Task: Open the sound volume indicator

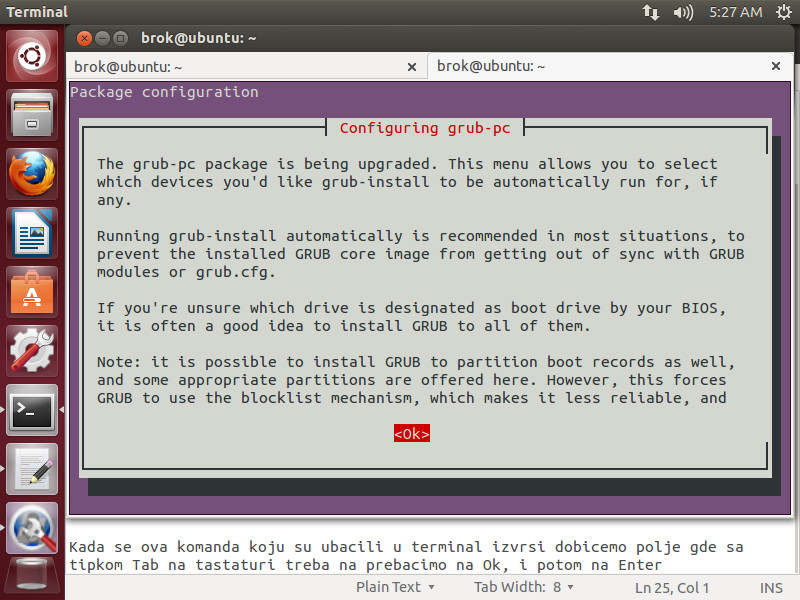Action: [683, 12]
